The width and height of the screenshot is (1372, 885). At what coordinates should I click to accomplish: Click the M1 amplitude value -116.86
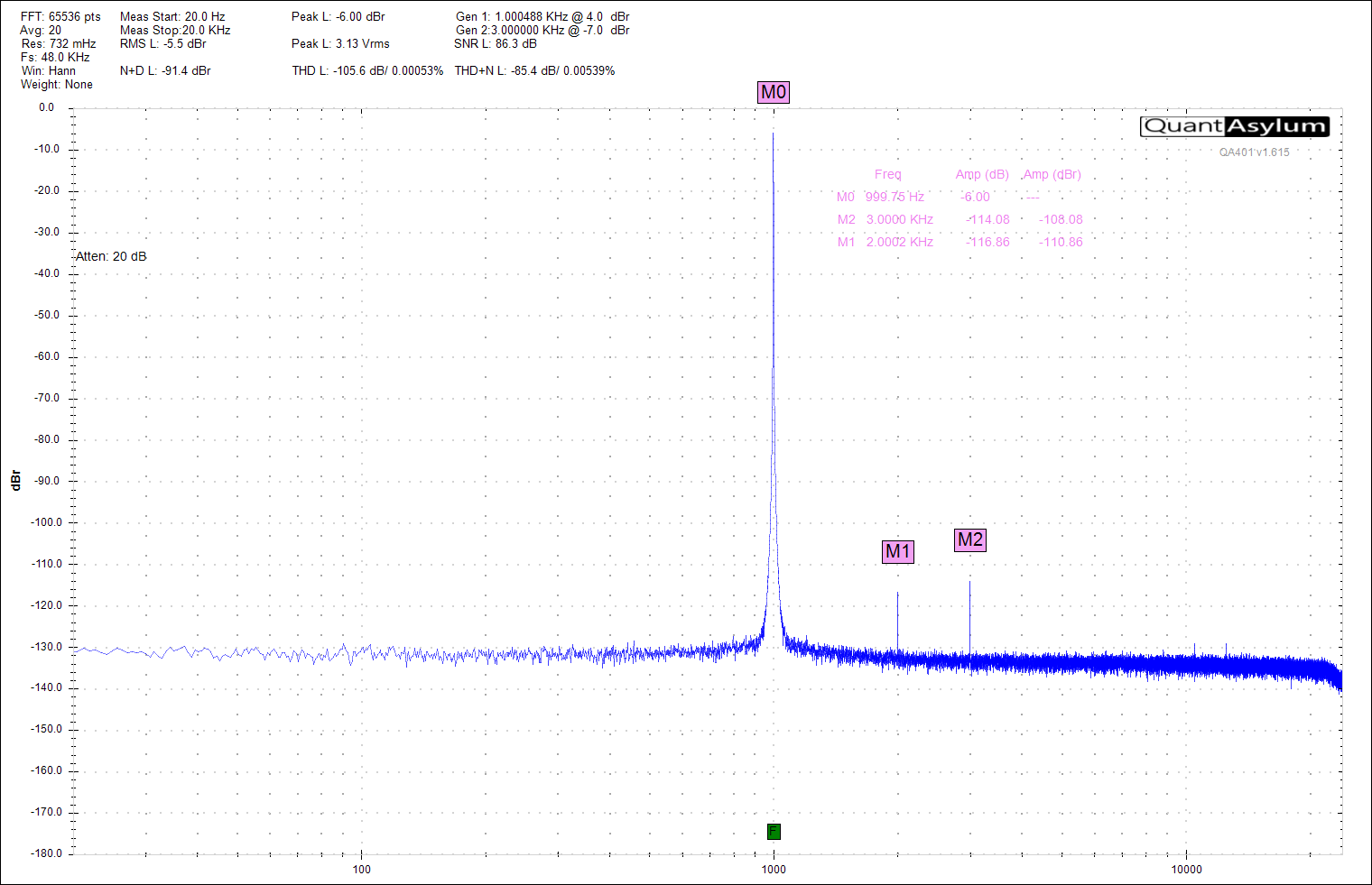(987, 243)
